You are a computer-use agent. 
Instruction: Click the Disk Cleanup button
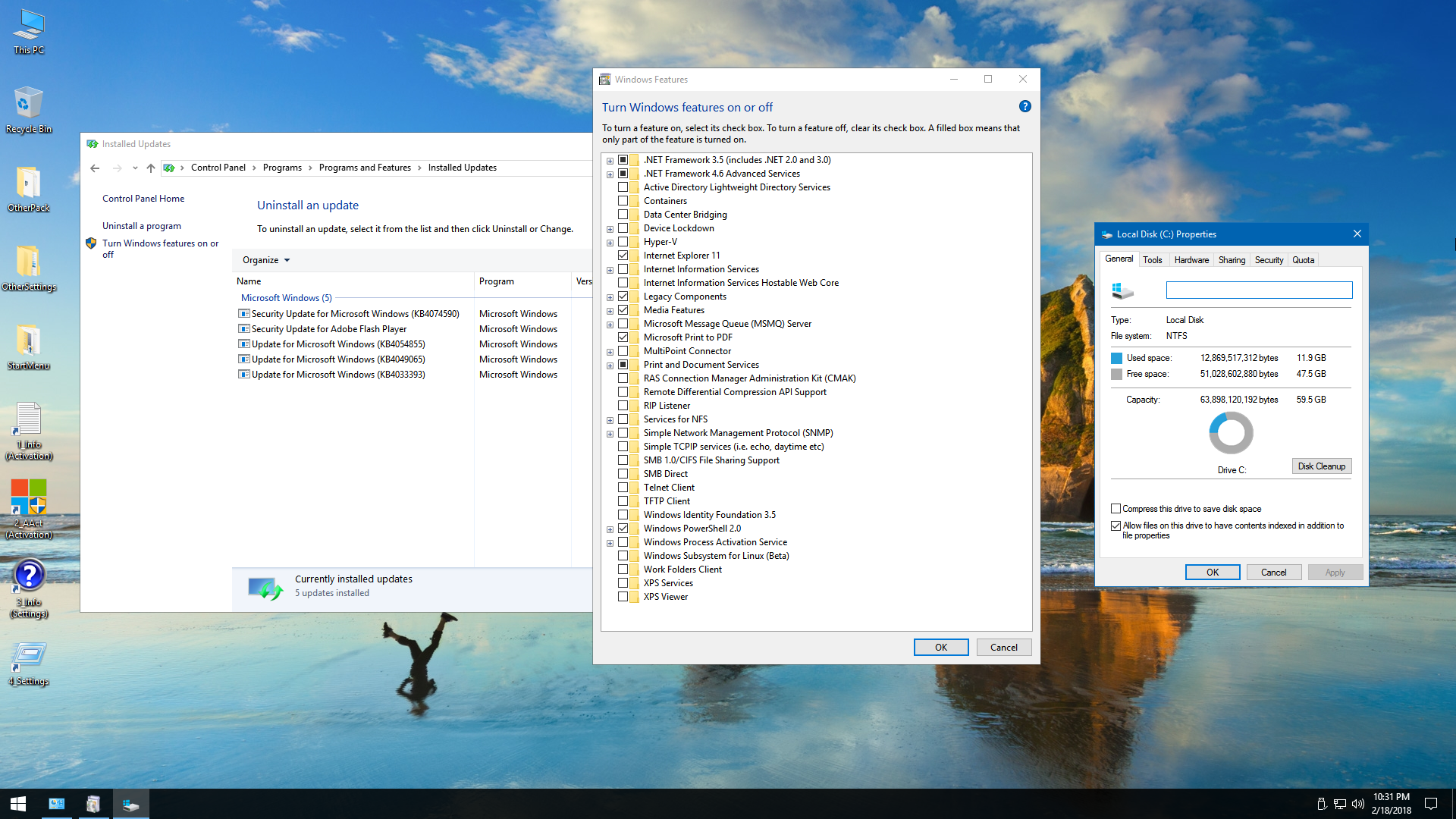(x=1321, y=466)
